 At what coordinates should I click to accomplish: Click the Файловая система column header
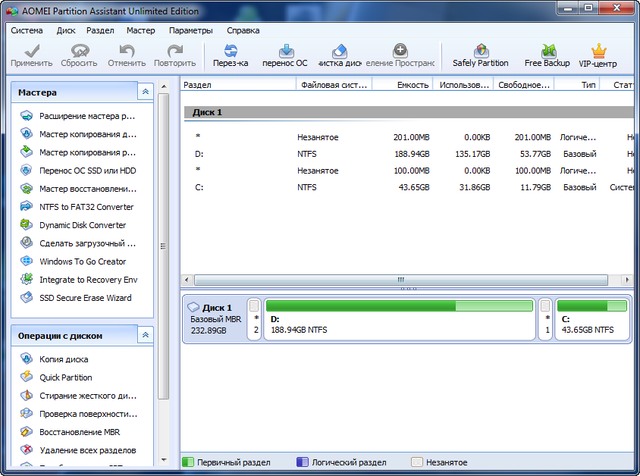tap(332, 86)
